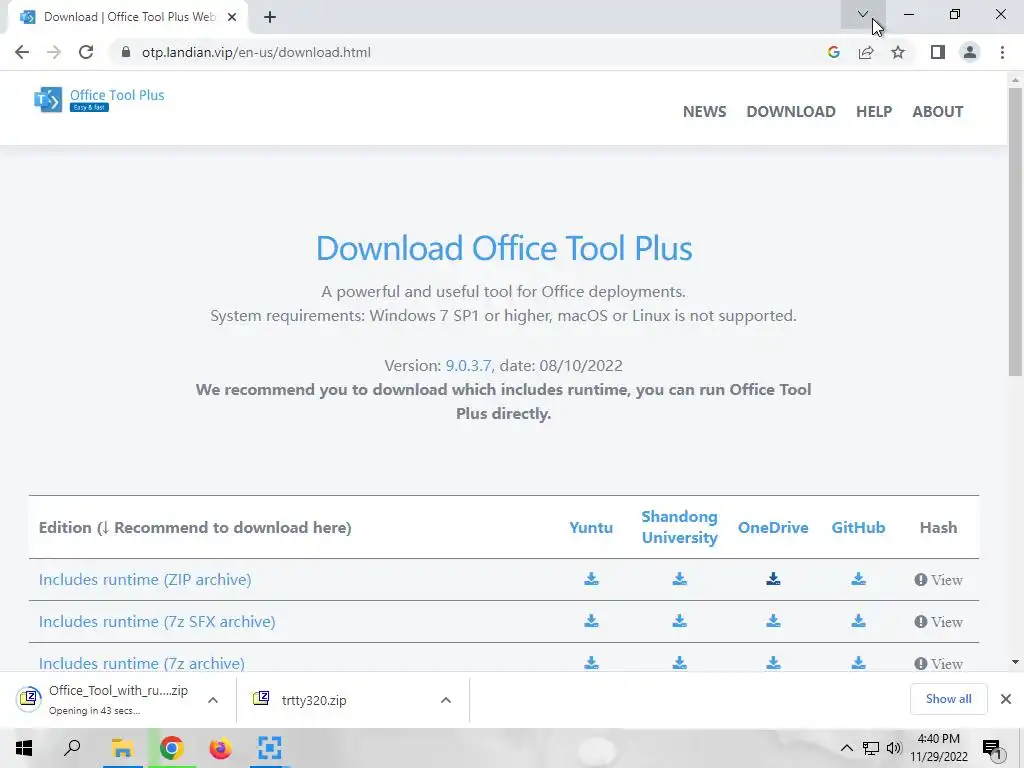The width and height of the screenshot is (1024, 768).
Task: Close the downloads bar
Action: coord(1006,699)
